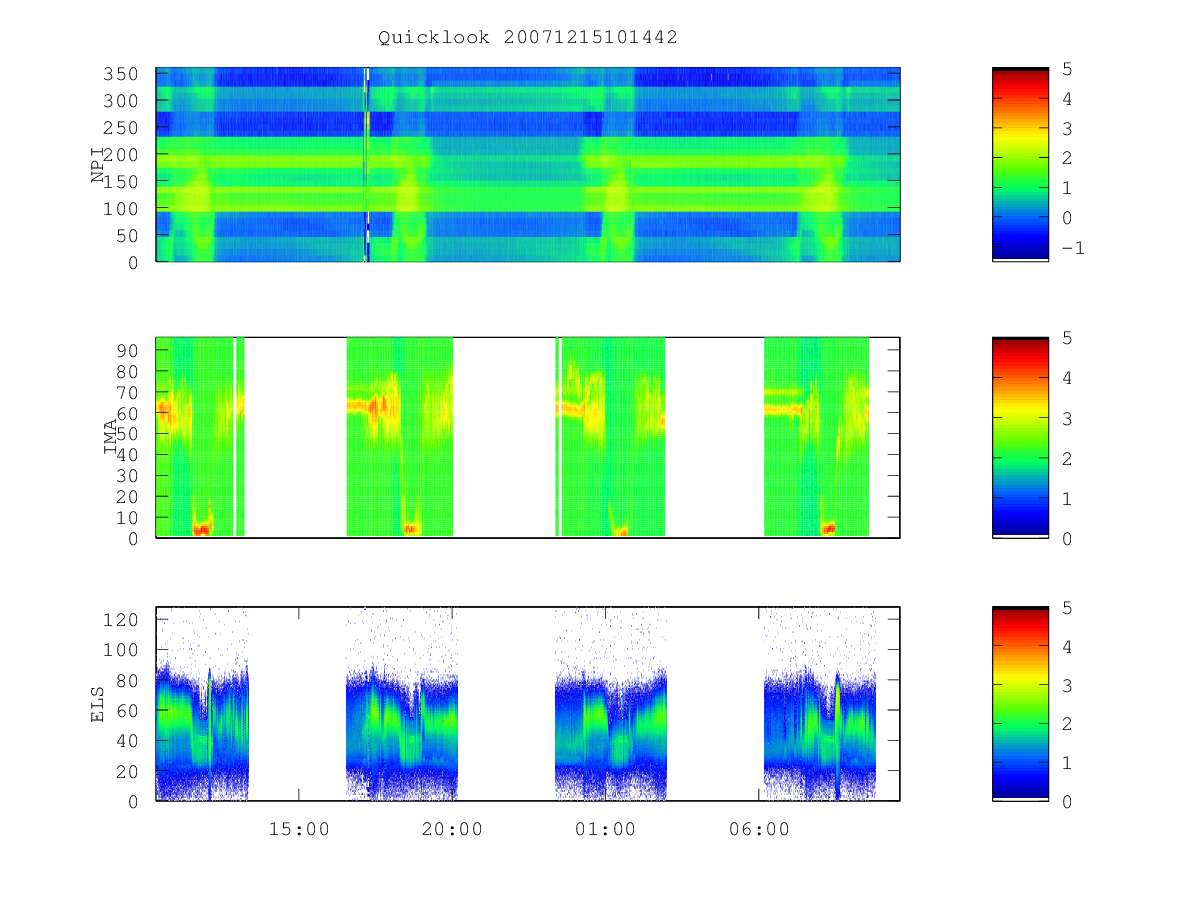Screen dimensions: 1200x900
Task: Click the NPI spectrogram panel
Action: click(528, 165)
